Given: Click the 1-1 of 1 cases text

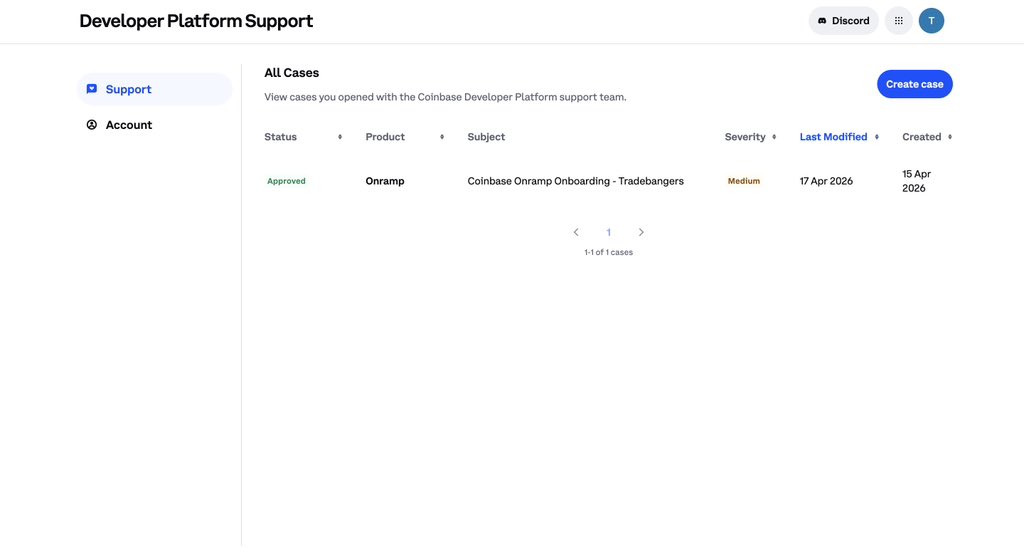Looking at the screenshot, I should [608, 252].
